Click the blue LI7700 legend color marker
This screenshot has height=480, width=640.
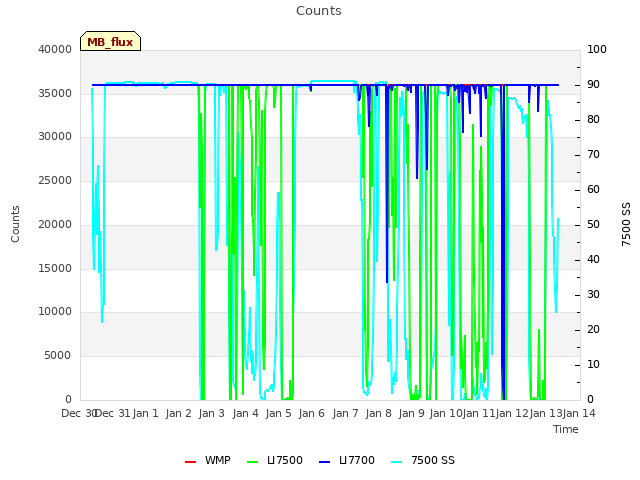point(324,462)
